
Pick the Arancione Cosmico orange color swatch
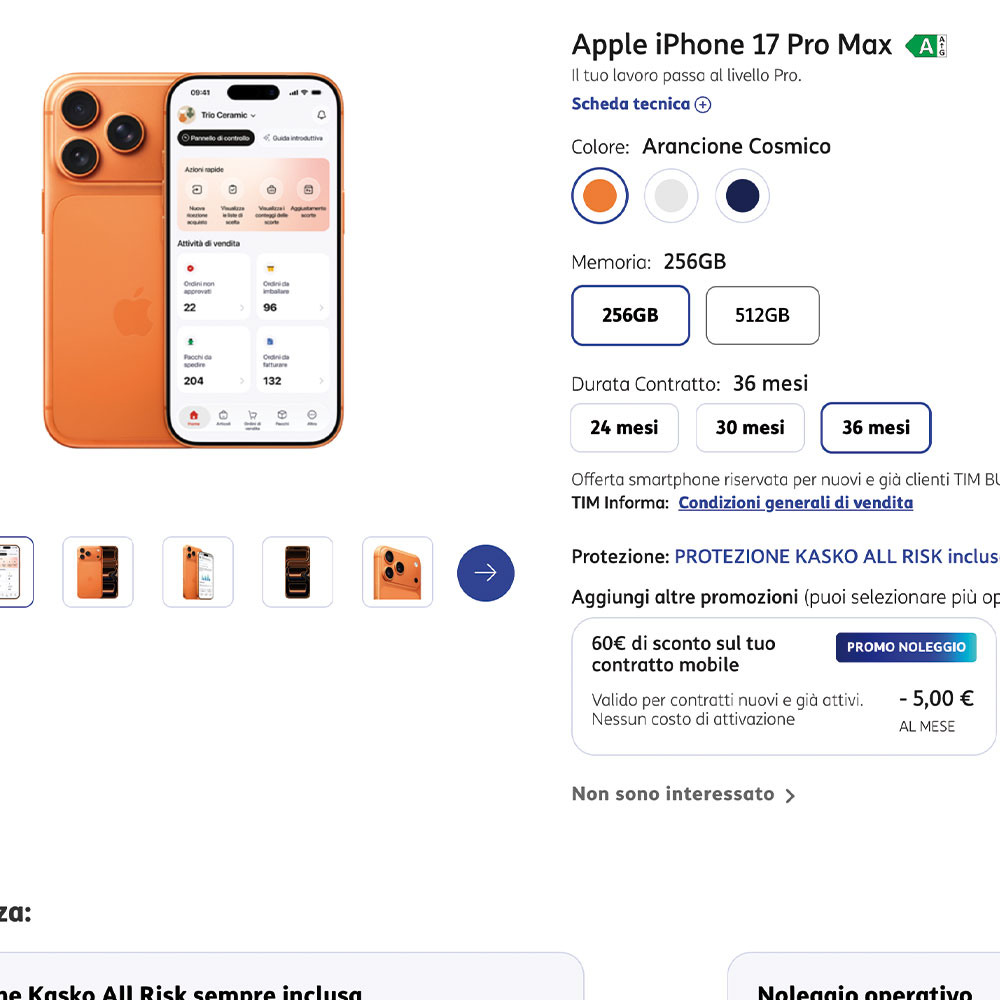[x=600, y=196]
